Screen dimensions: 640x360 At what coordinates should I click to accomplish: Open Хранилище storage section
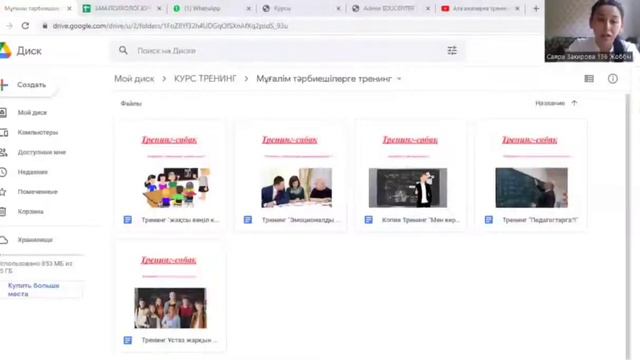[x=35, y=240]
